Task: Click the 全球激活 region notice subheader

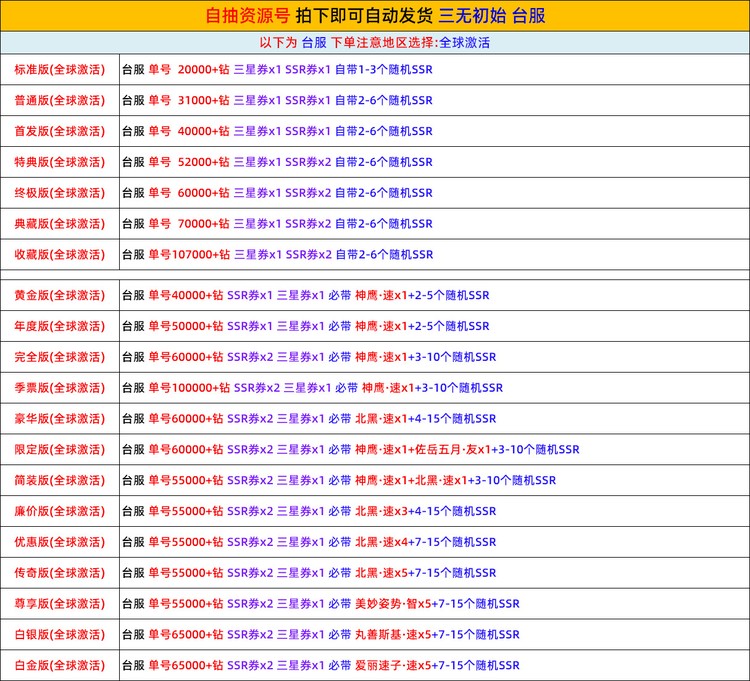Action: (375, 43)
